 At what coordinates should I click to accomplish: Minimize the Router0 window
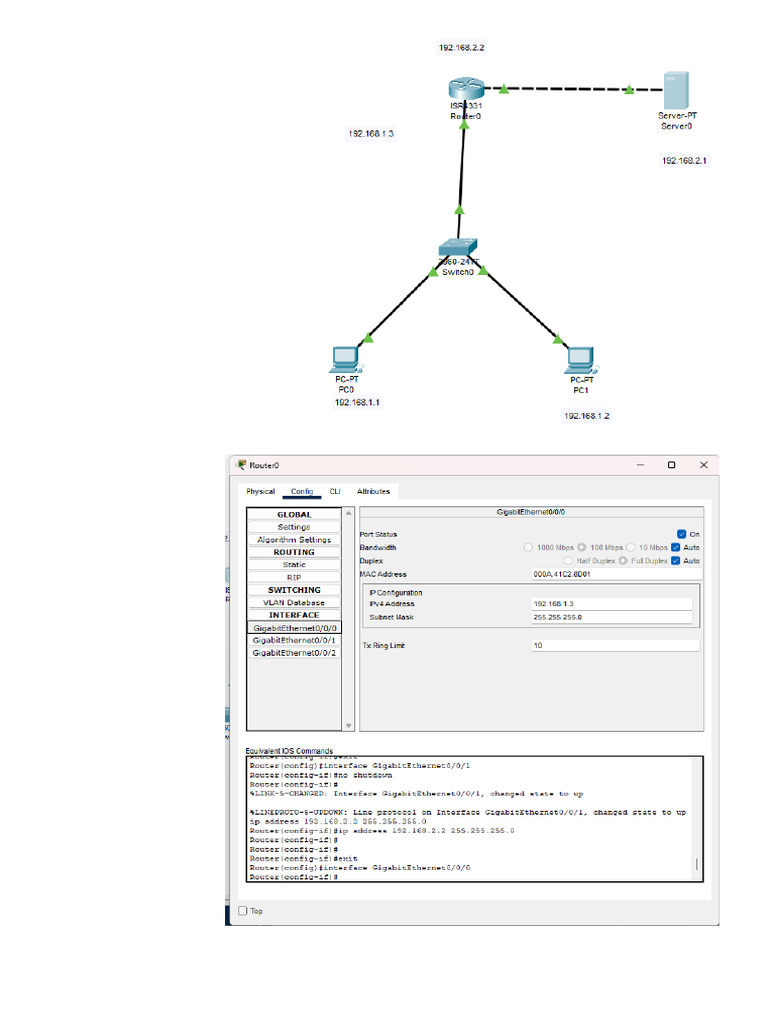(x=640, y=465)
